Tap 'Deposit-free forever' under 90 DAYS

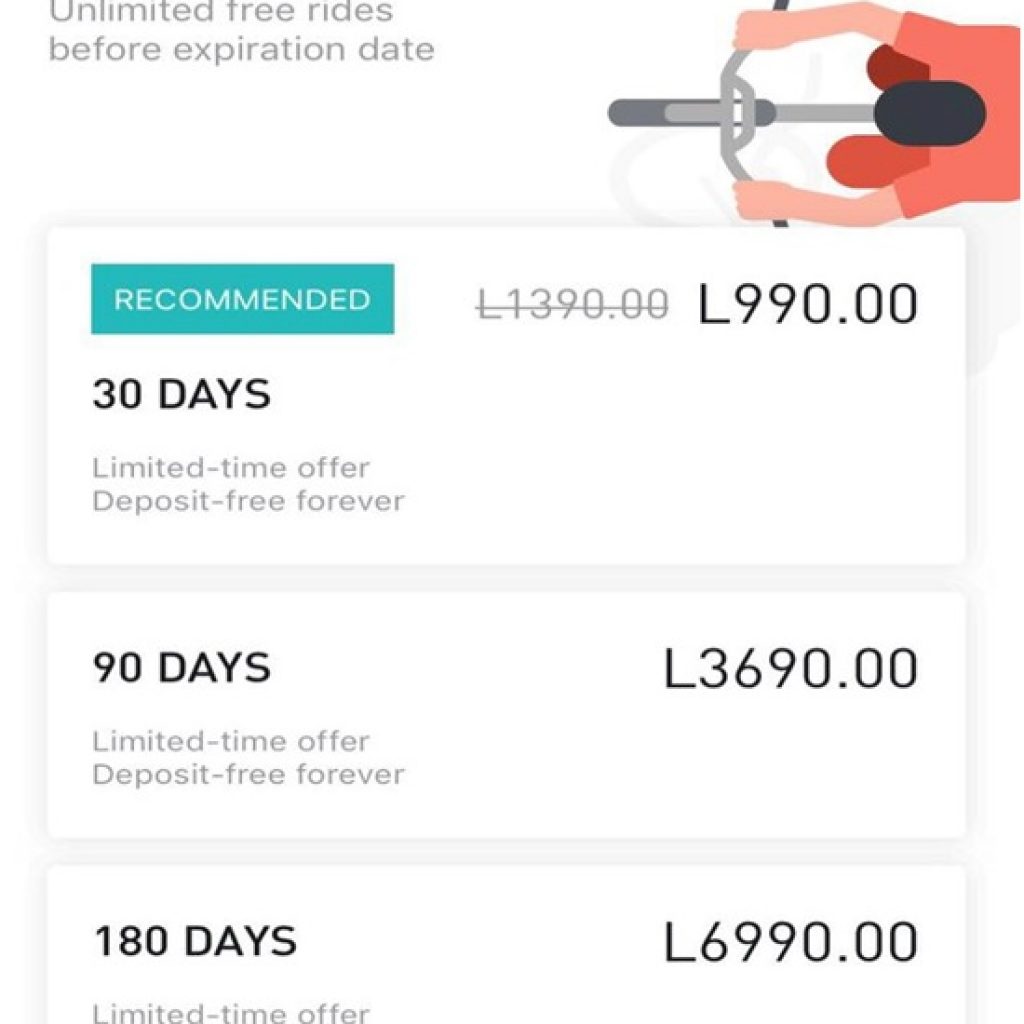pos(248,775)
